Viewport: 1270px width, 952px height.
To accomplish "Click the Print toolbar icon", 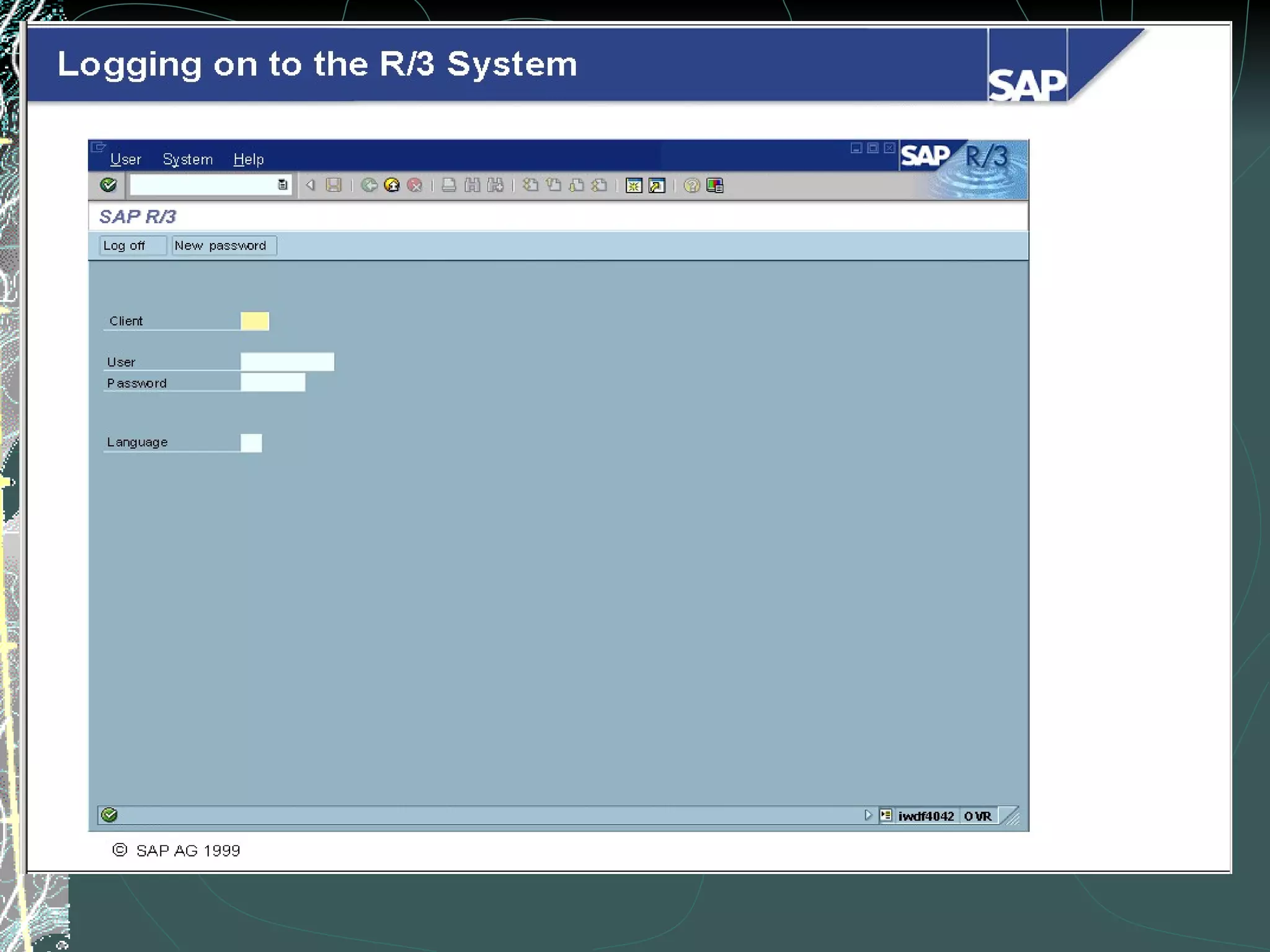I will (449, 185).
